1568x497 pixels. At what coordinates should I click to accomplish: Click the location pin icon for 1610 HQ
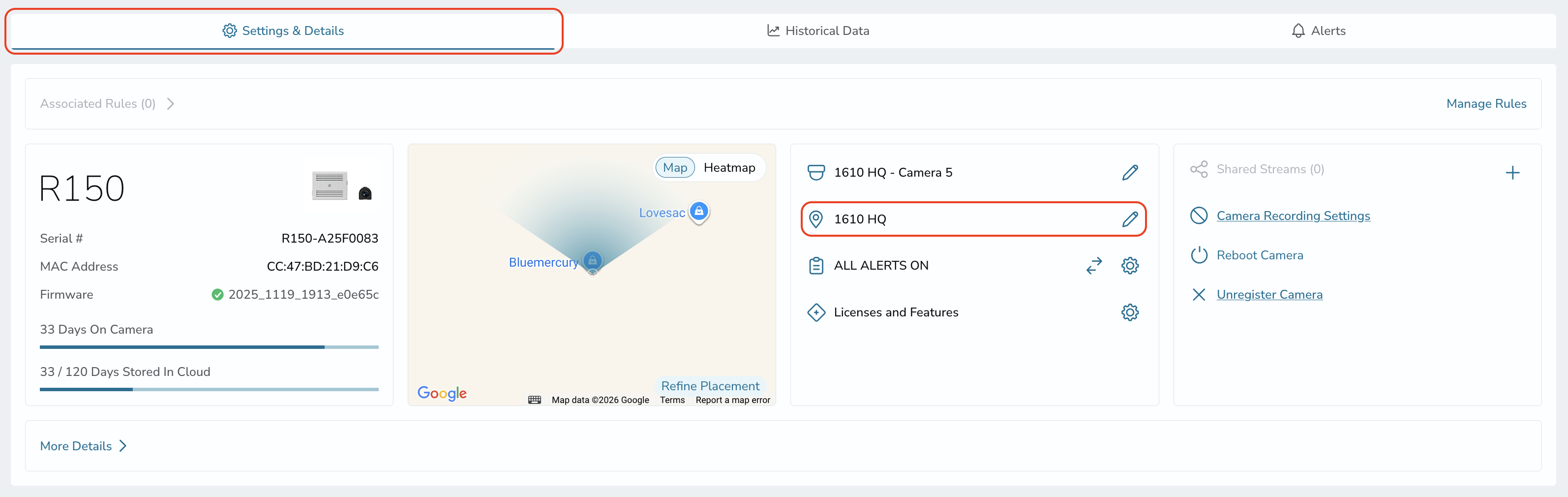point(815,218)
